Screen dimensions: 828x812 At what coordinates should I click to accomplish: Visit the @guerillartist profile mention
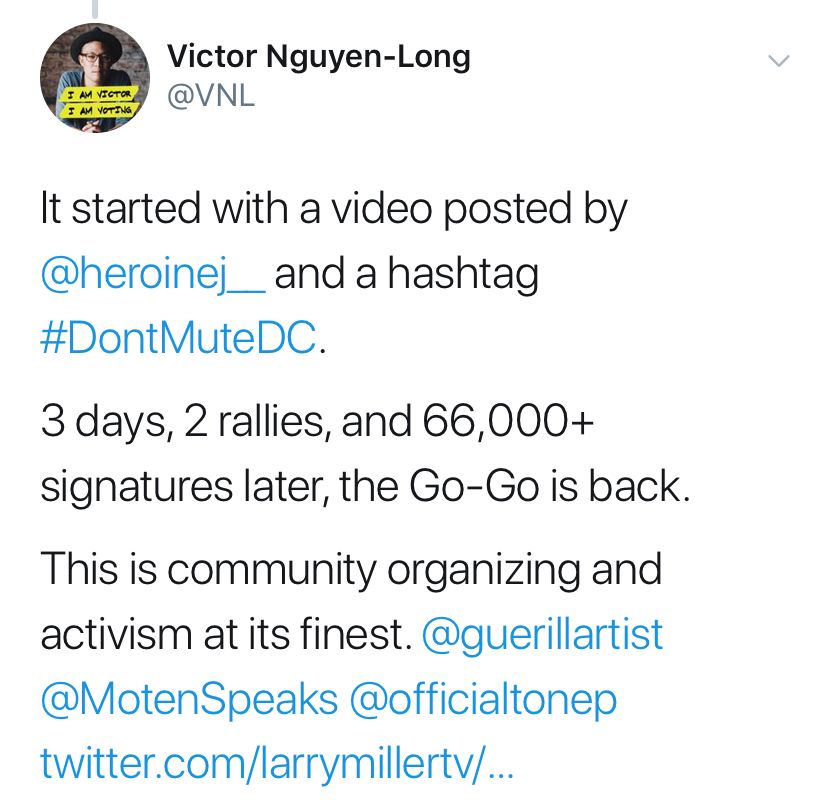coord(543,634)
